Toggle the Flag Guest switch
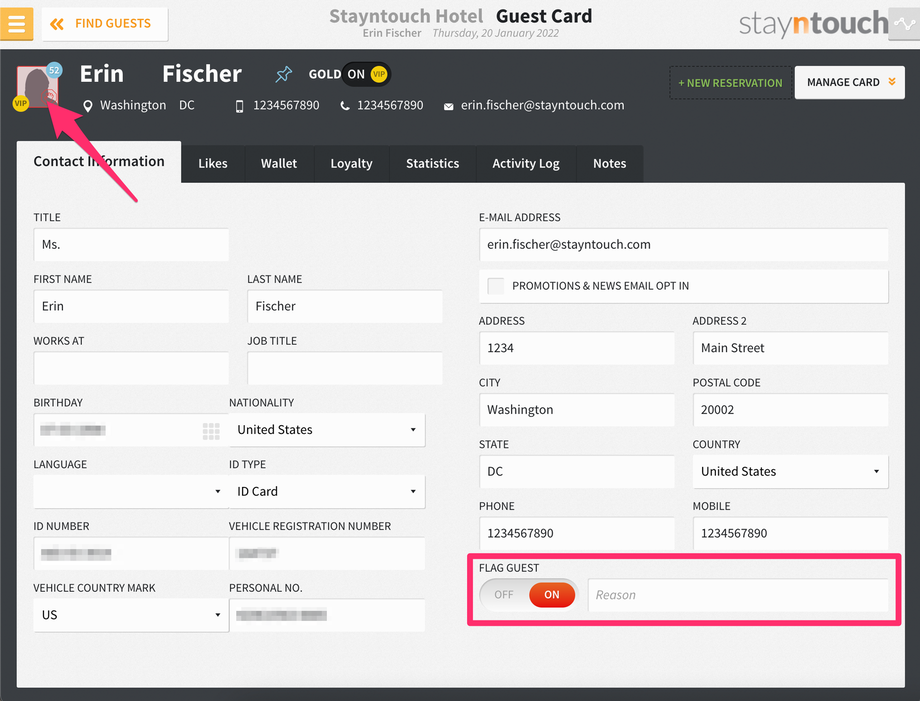 [x=529, y=595]
